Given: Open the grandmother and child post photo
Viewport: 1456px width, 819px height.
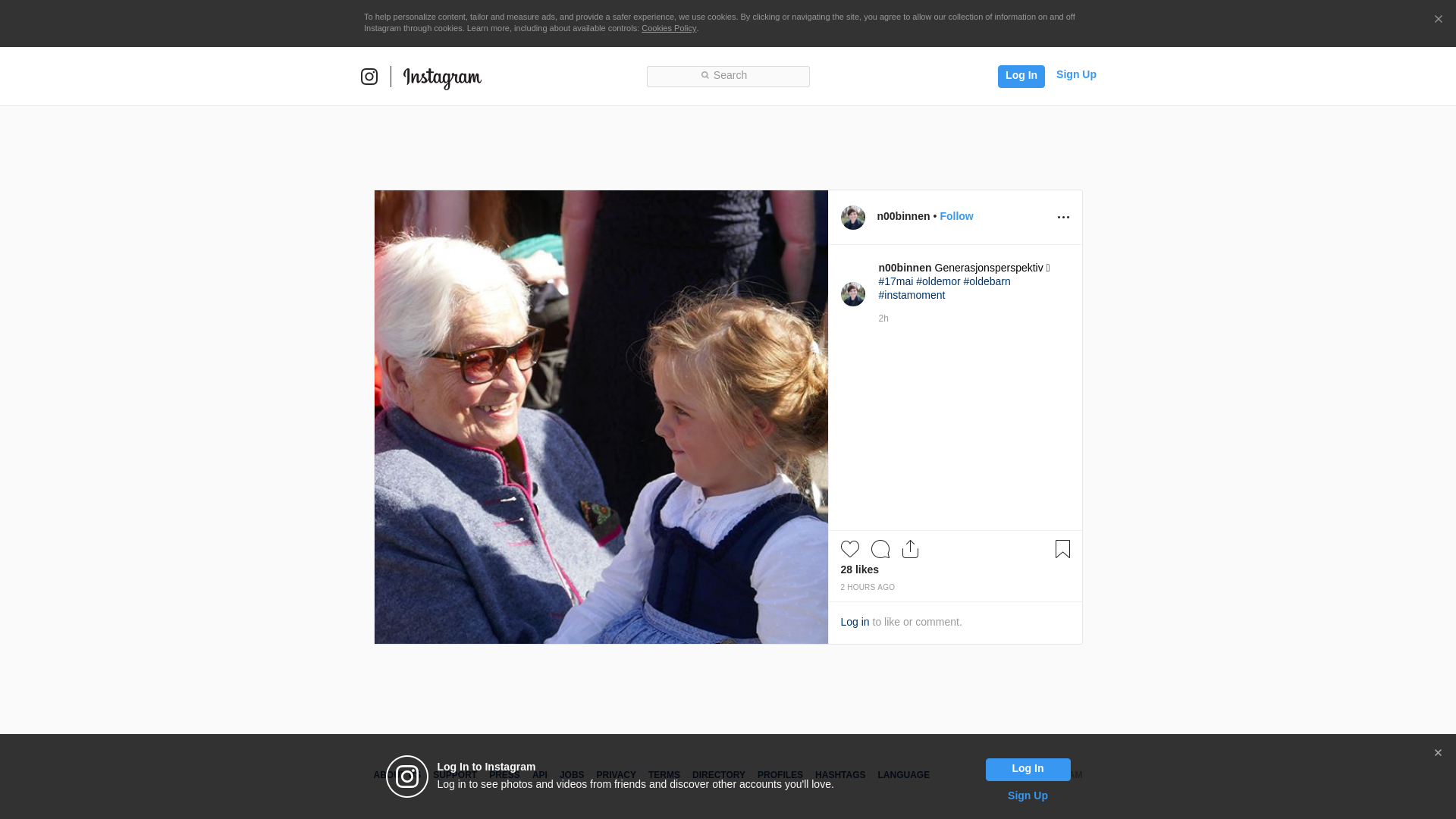Looking at the screenshot, I should tap(601, 417).
